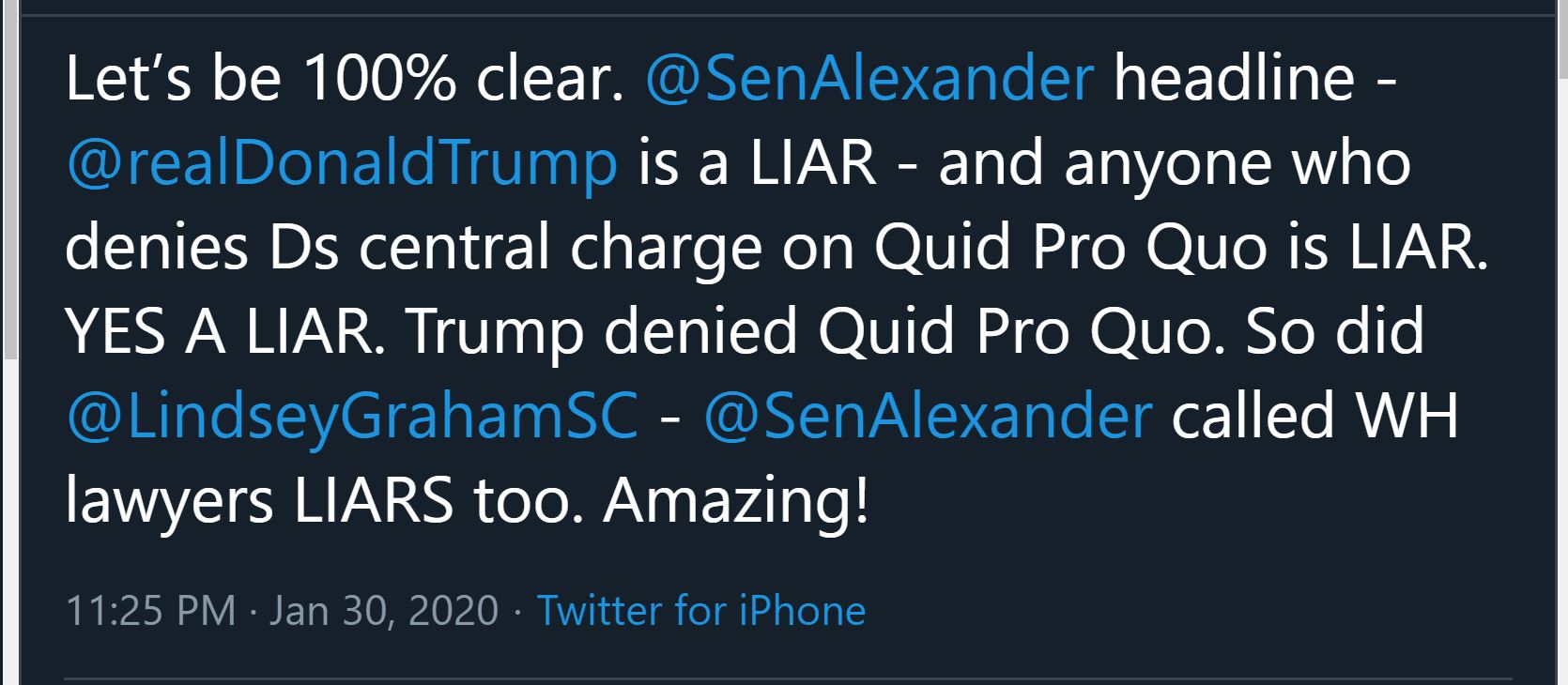Click the text "Let's be 100% clear."
This screenshot has height=685, width=1568.
coord(345,77)
